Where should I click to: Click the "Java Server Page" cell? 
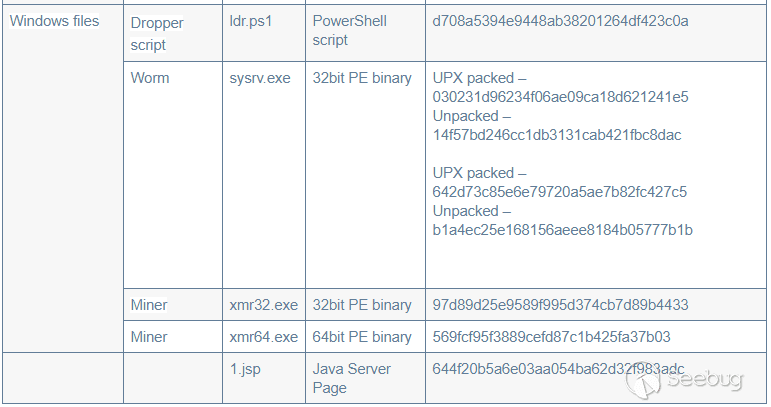tap(352, 378)
